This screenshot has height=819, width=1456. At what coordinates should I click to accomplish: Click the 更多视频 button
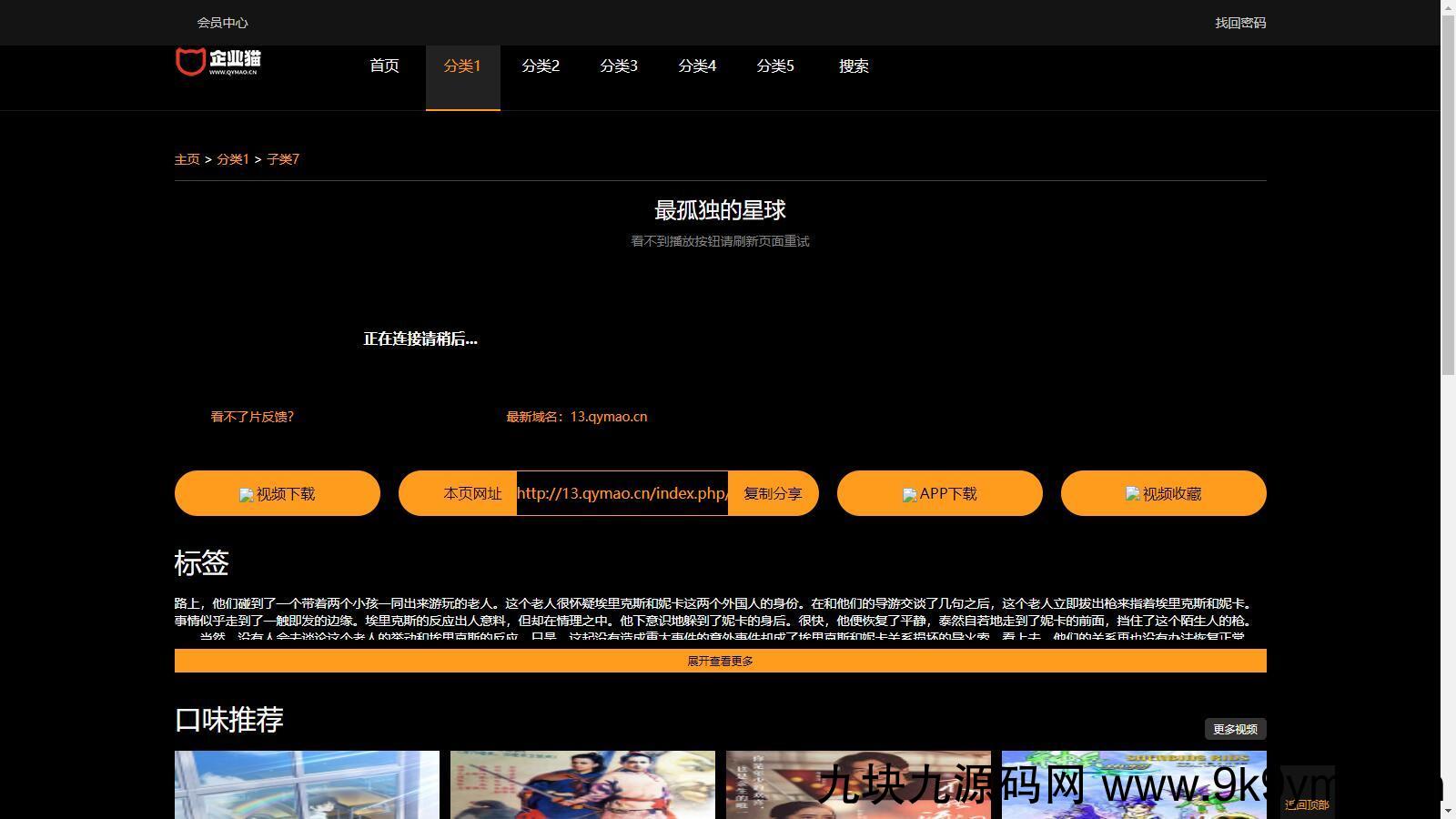(1233, 728)
